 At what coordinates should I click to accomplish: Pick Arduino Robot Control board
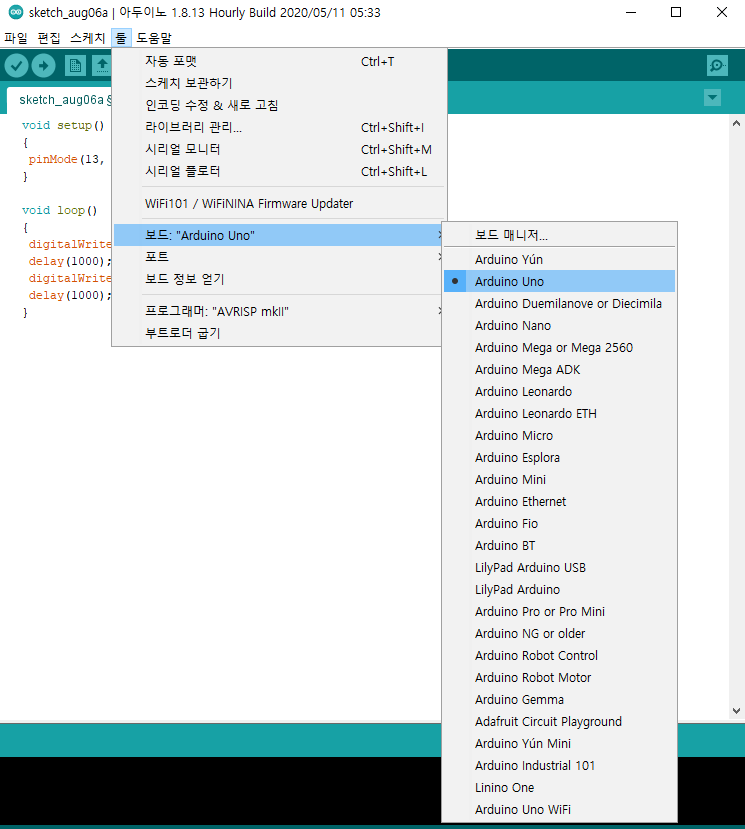pos(559,656)
